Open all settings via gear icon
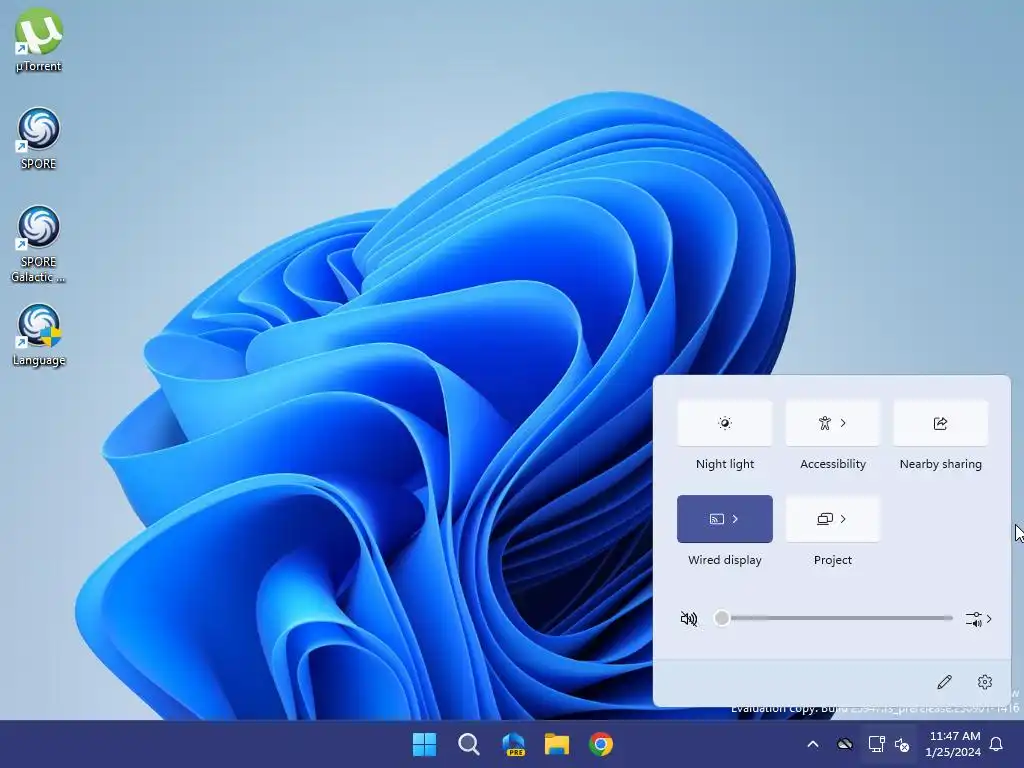Screen dimensions: 1024x768 click(x=985, y=682)
